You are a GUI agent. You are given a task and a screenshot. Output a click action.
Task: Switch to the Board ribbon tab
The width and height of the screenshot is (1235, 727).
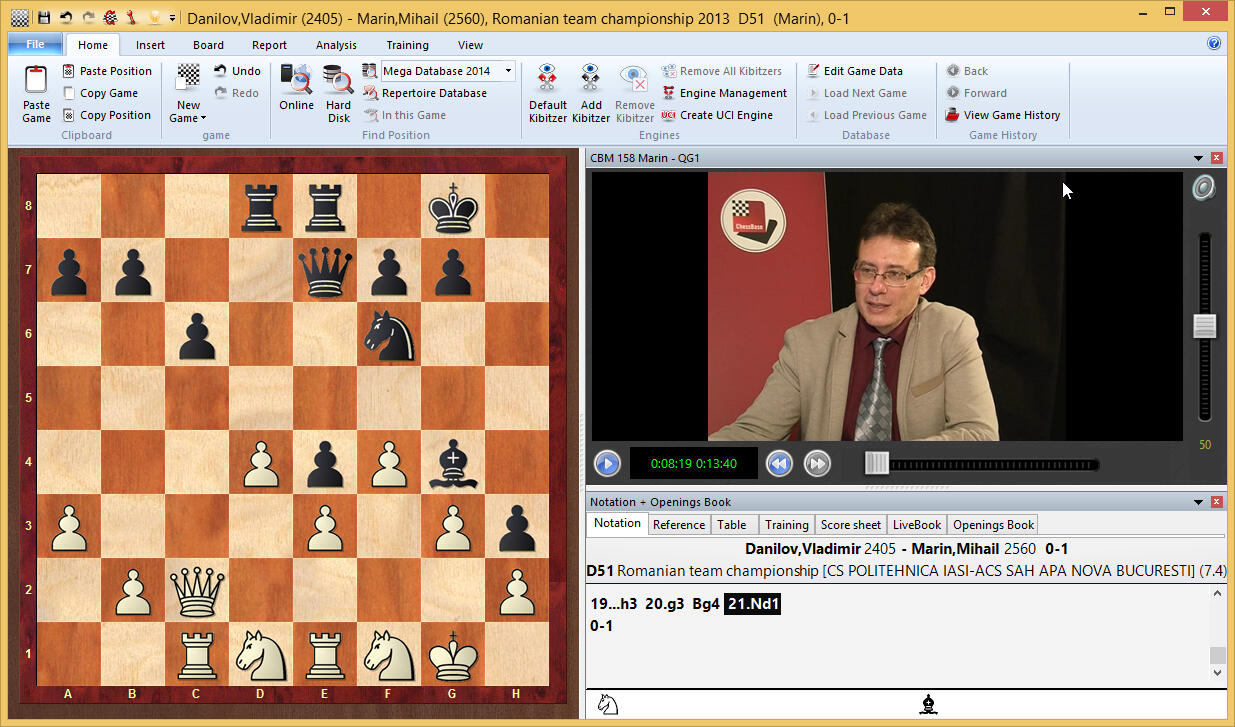(209, 45)
